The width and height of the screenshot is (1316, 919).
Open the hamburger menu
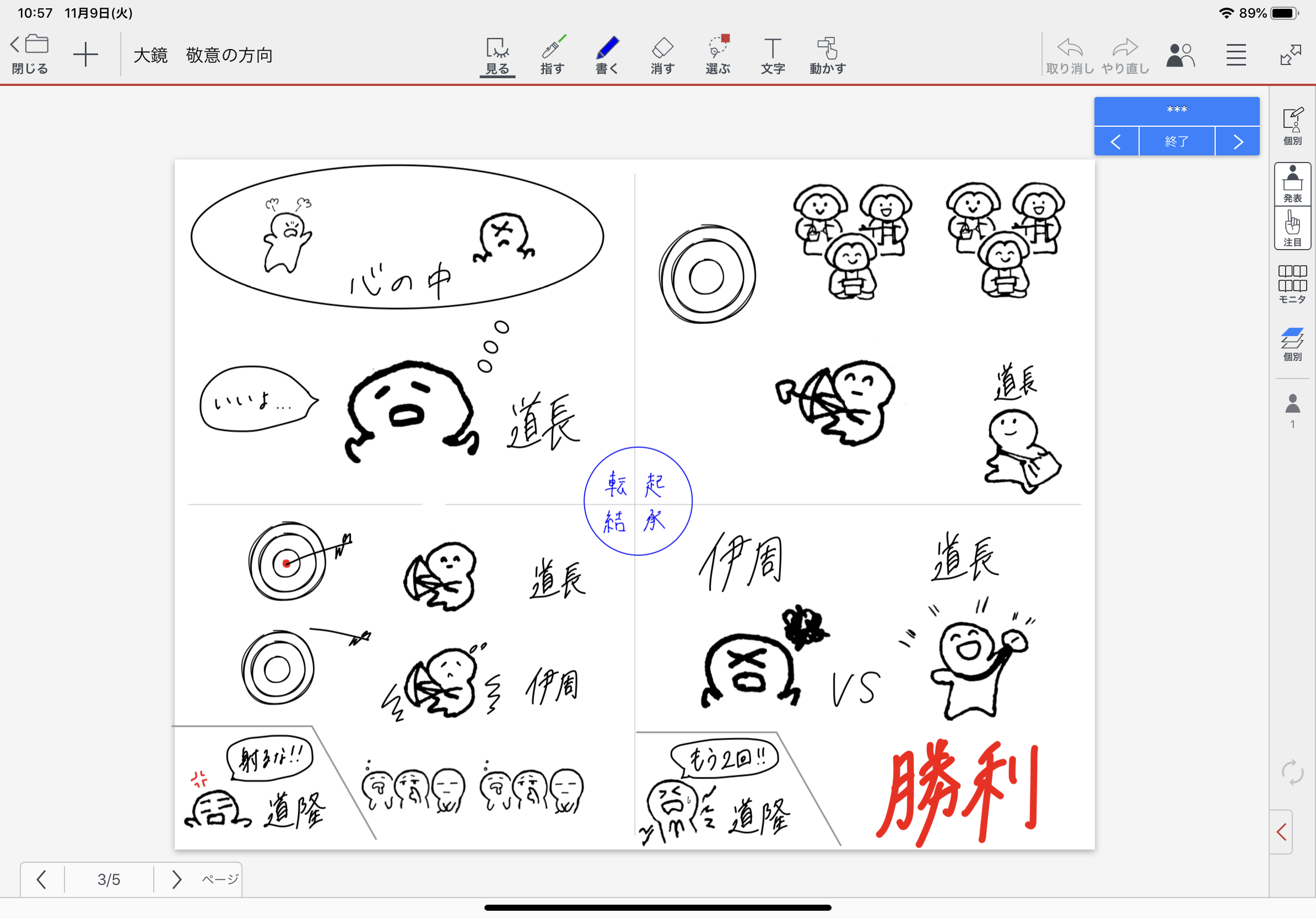[x=1236, y=55]
